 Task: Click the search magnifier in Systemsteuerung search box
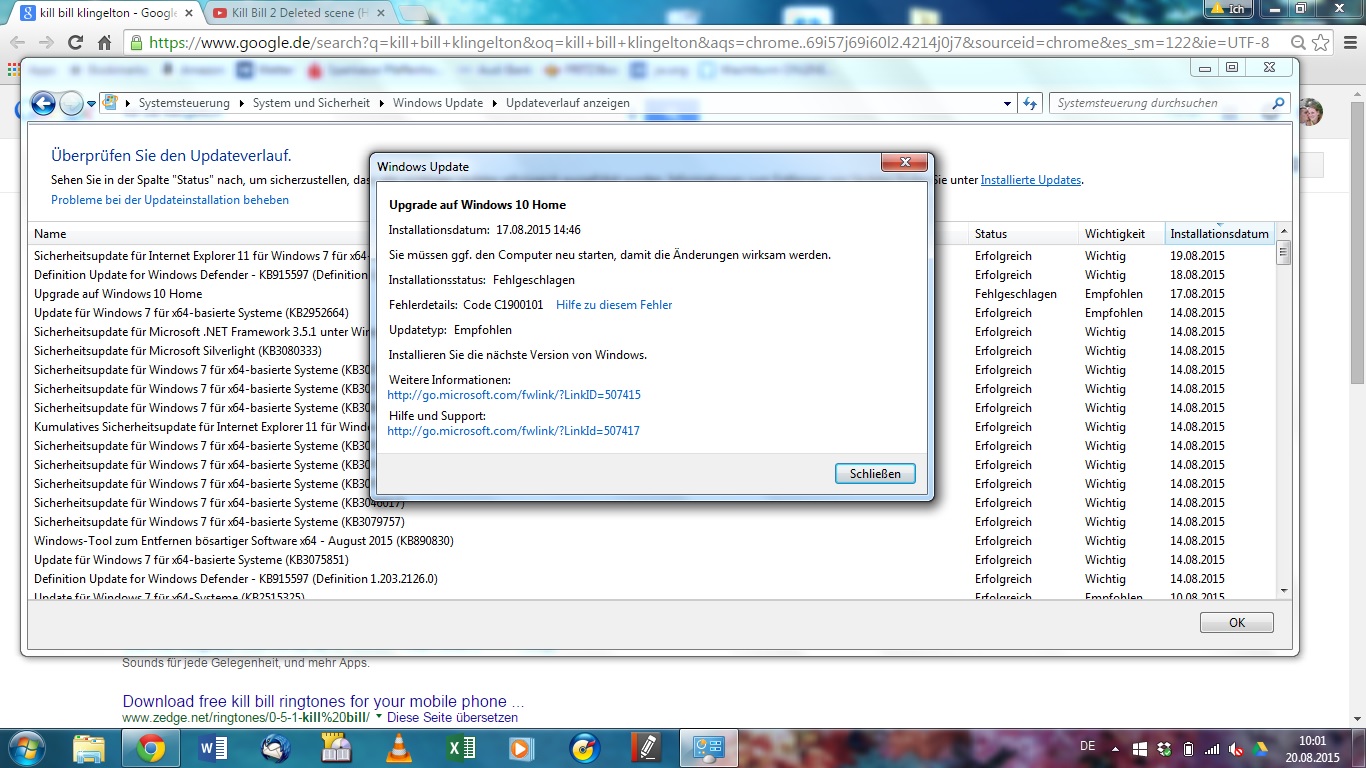tap(1278, 103)
